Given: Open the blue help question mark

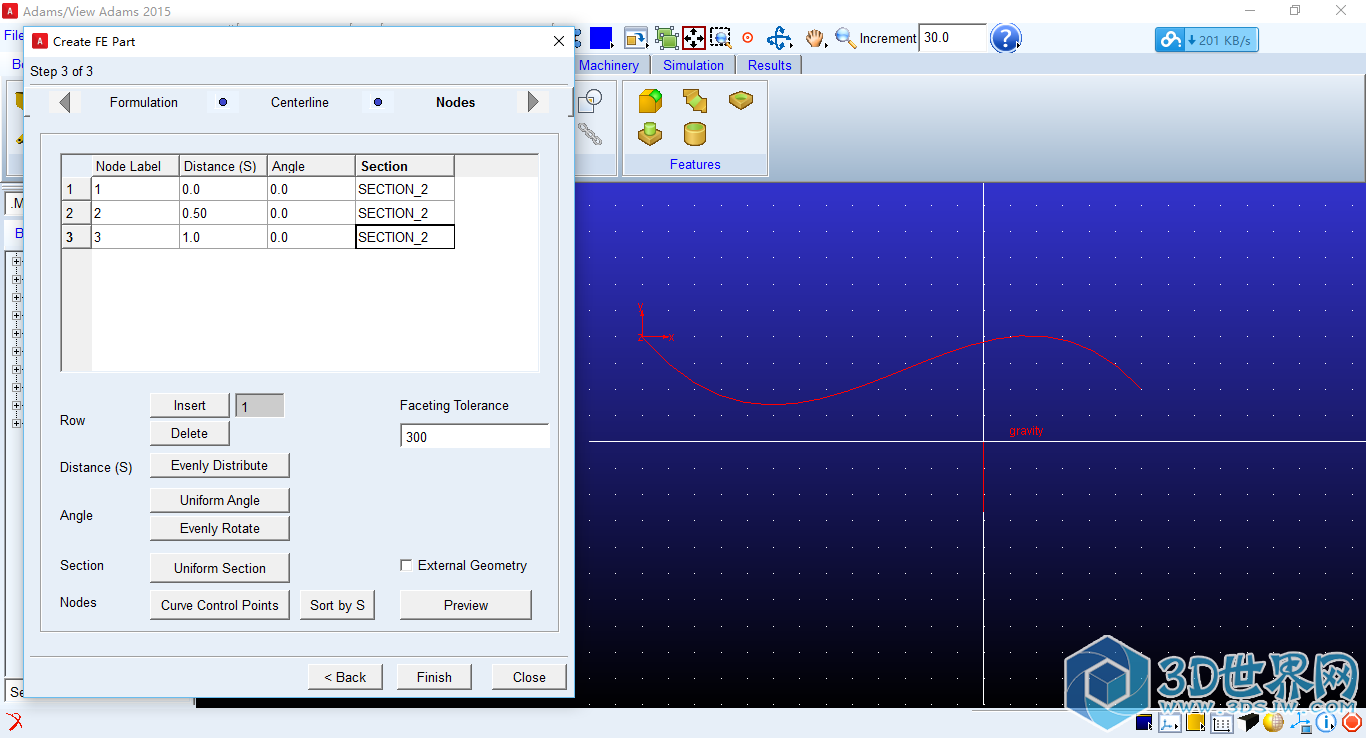Looking at the screenshot, I should coord(1005,38).
